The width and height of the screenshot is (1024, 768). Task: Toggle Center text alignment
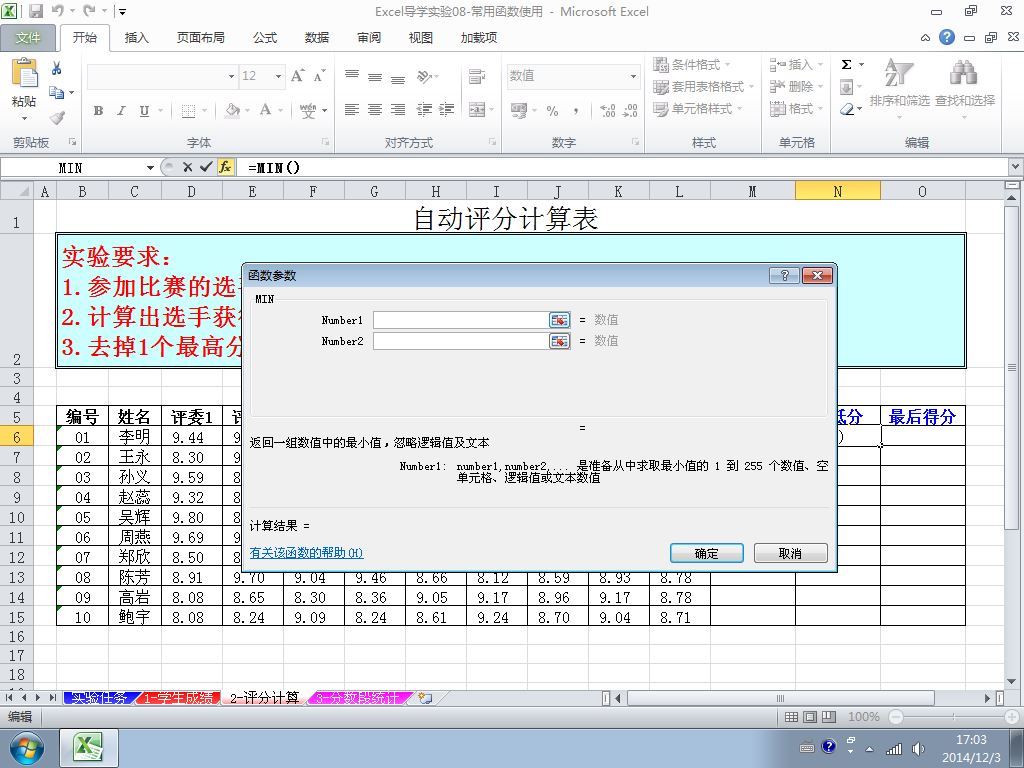point(374,110)
